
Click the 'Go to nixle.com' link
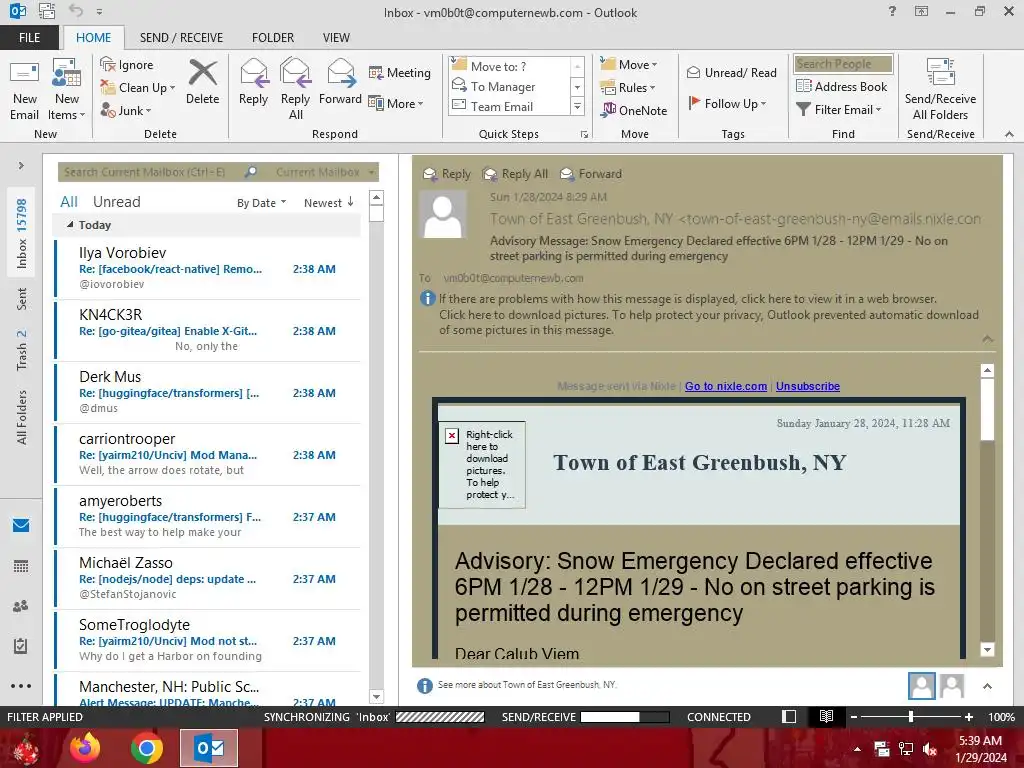tap(726, 386)
